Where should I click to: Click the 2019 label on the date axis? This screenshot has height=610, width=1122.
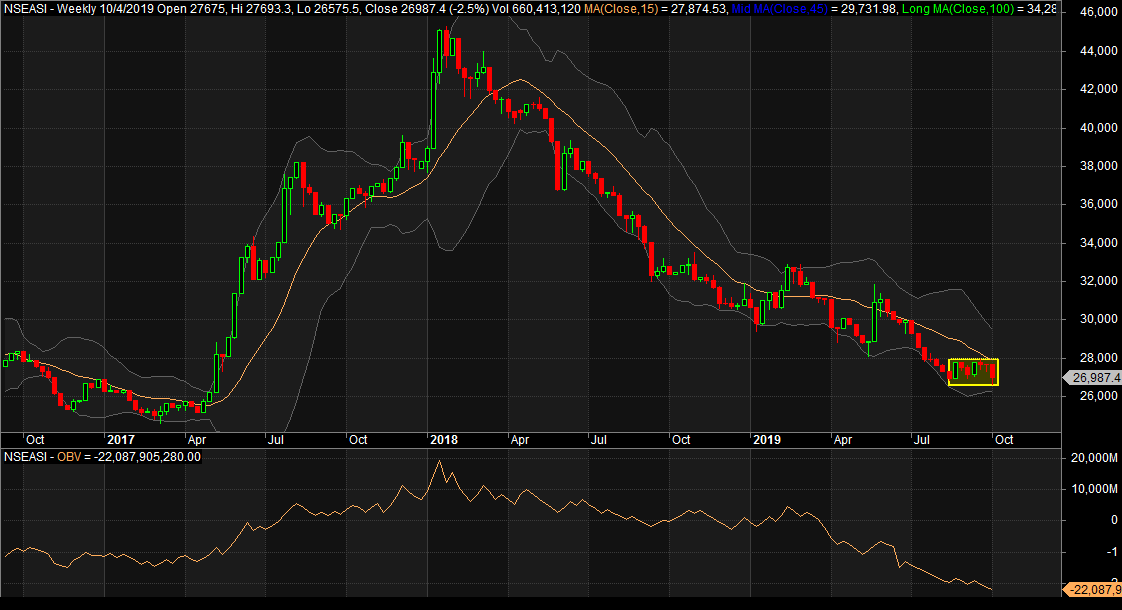click(770, 439)
